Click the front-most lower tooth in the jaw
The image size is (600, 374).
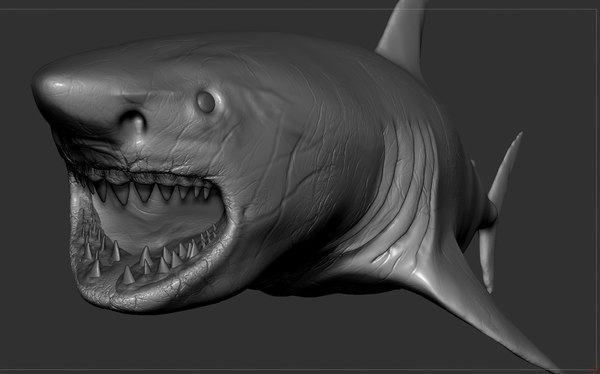point(128,275)
